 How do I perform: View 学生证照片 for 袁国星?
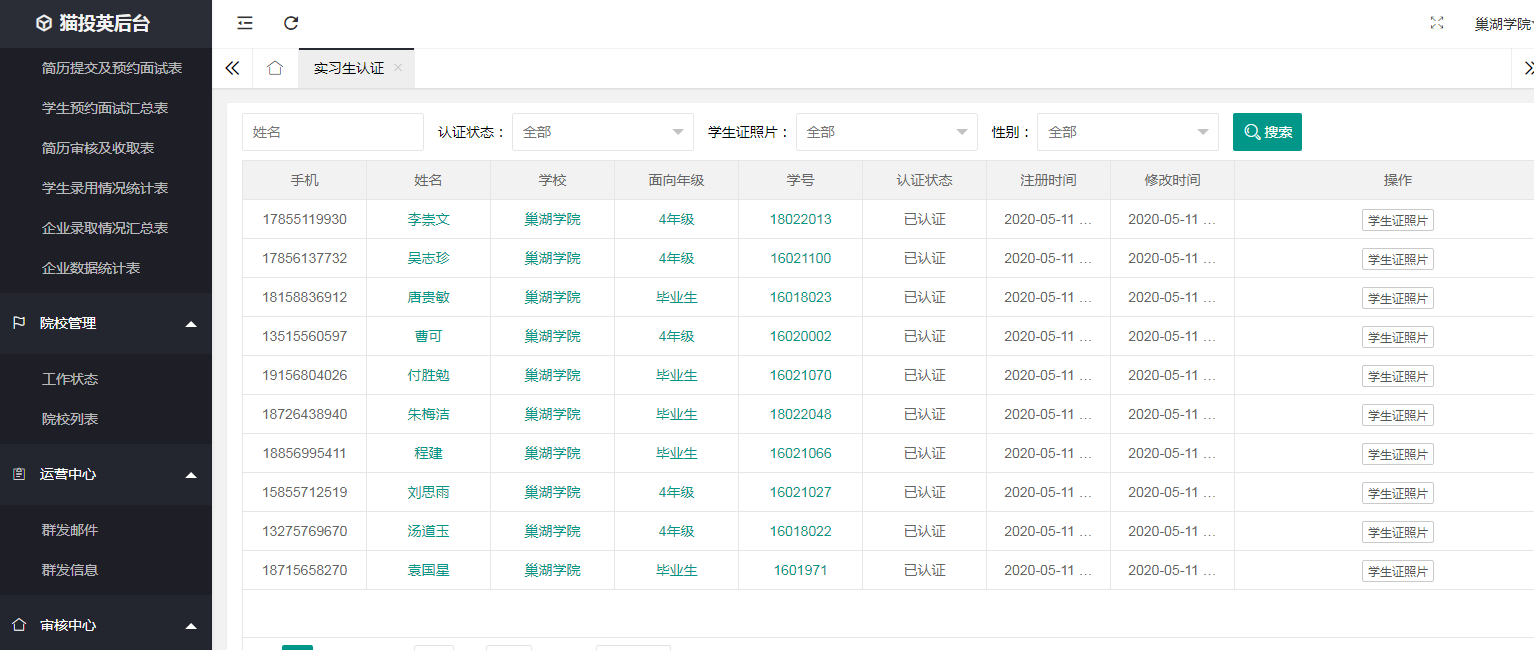pos(1397,571)
